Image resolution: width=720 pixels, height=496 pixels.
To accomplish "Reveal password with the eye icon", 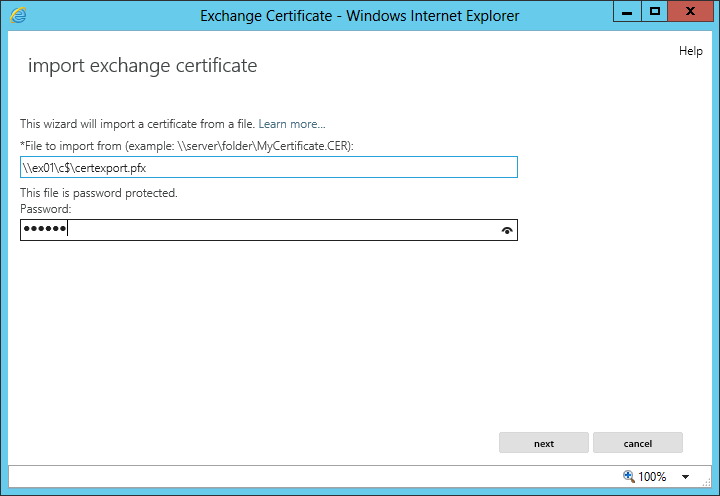I will tap(507, 231).
